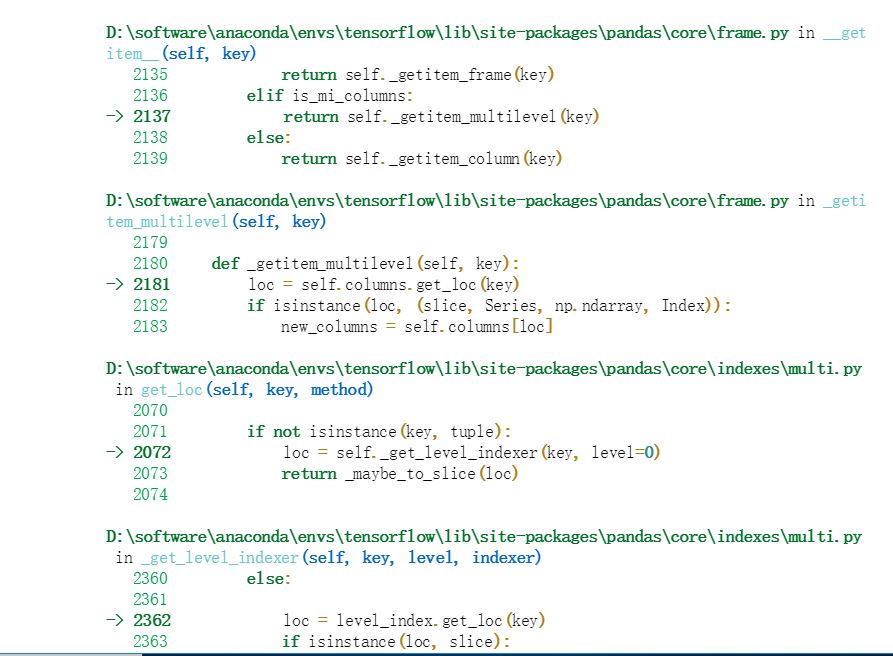Click the Windows taskbar strip at bottom
Screen dimensions: 893x656
446,652
